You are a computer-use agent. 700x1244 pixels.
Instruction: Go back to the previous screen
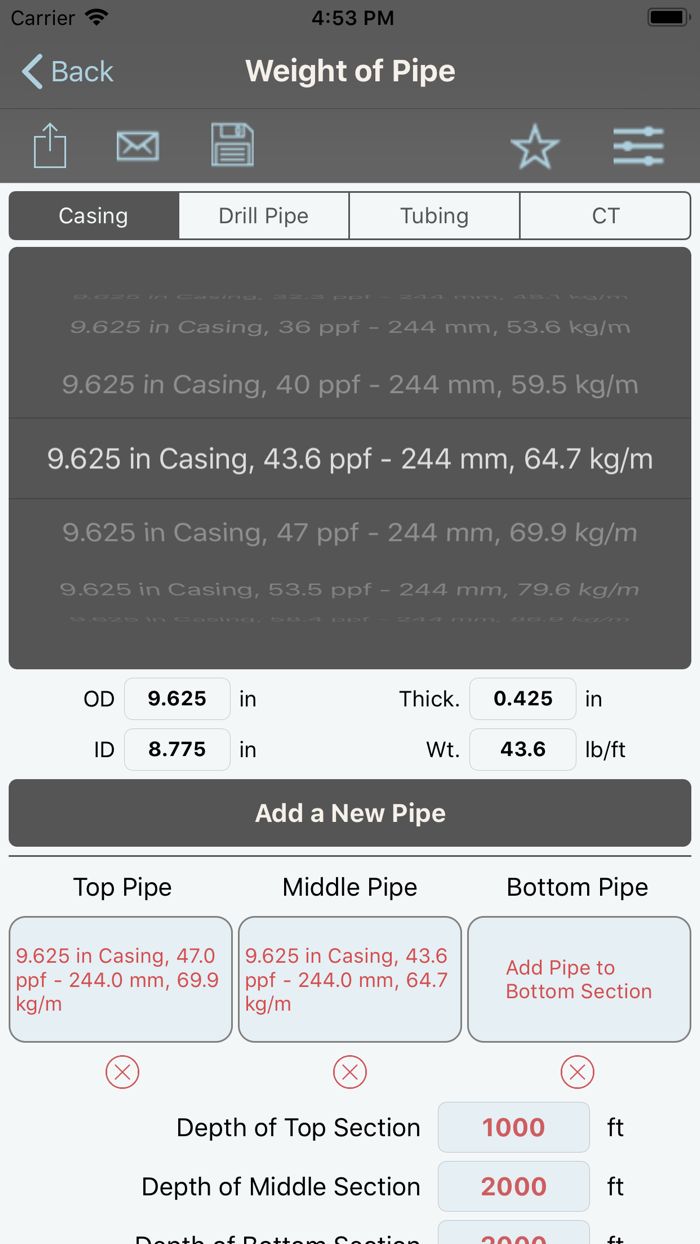tap(65, 71)
